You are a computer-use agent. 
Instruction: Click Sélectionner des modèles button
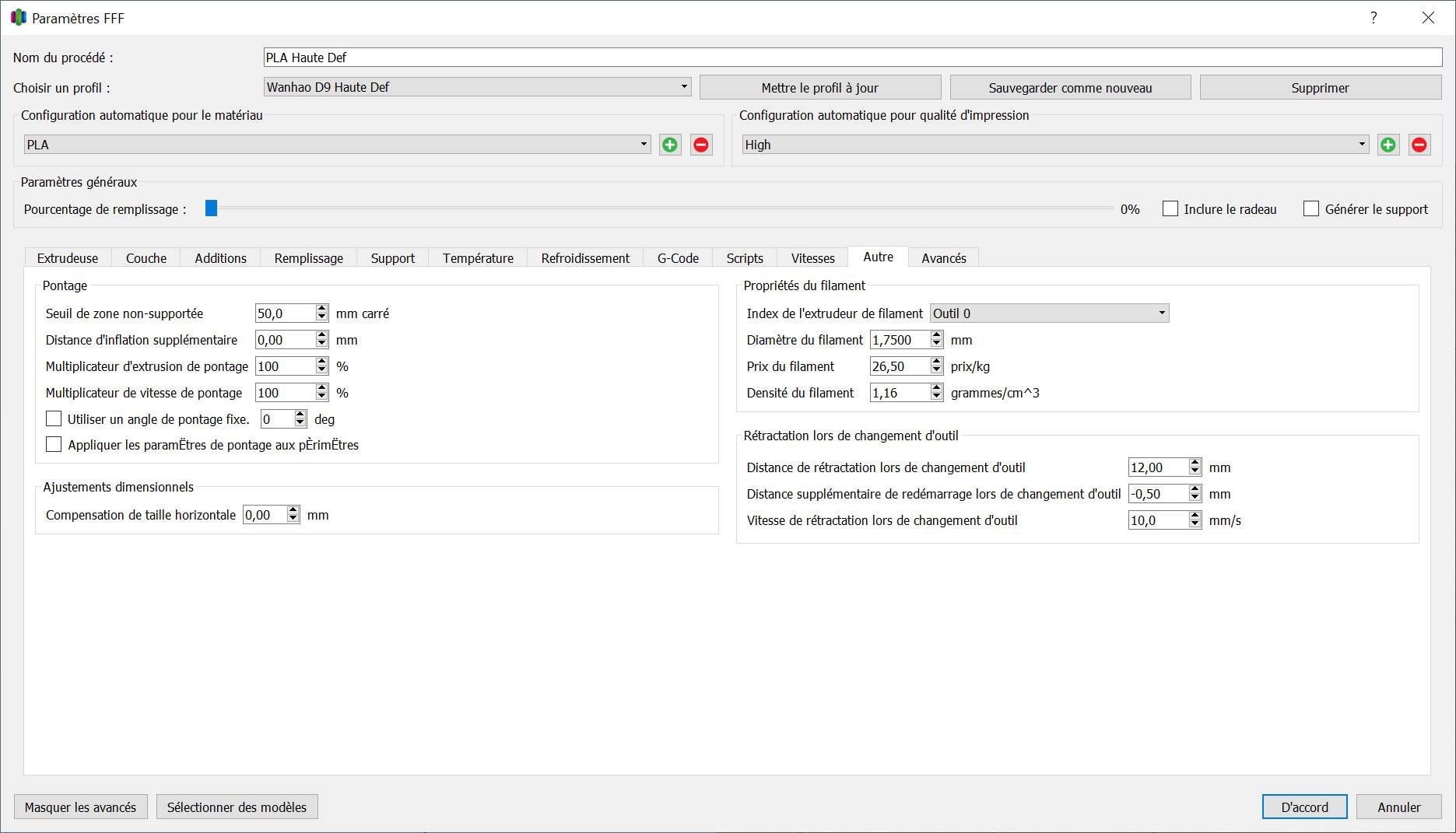237,807
